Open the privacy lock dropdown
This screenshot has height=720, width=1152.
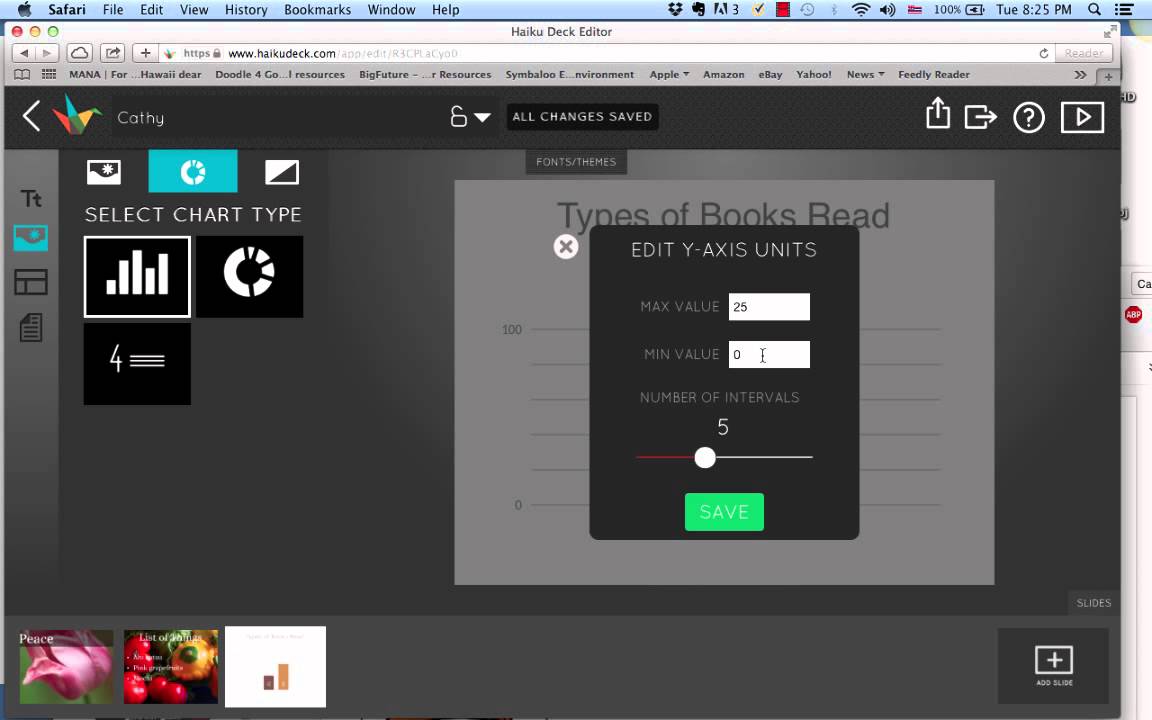pos(469,117)
